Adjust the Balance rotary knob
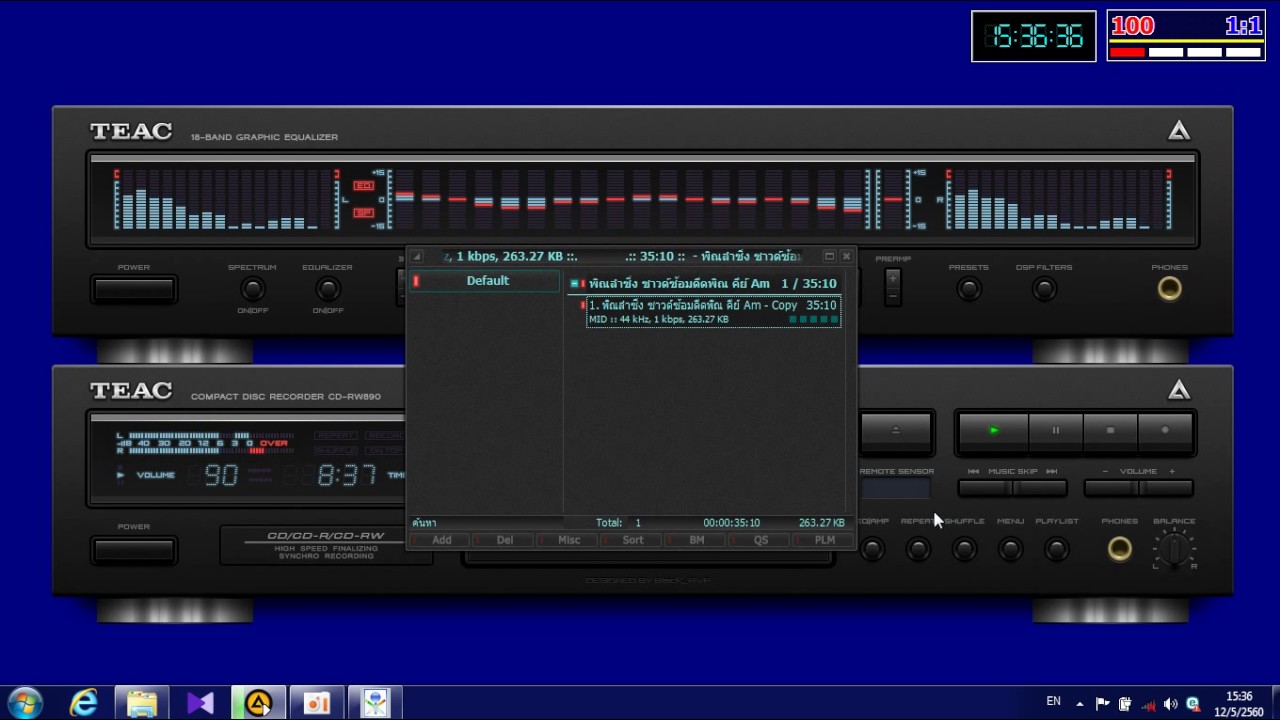The height and width of the screenshot is (720, 1280). tap(1174, 549)
